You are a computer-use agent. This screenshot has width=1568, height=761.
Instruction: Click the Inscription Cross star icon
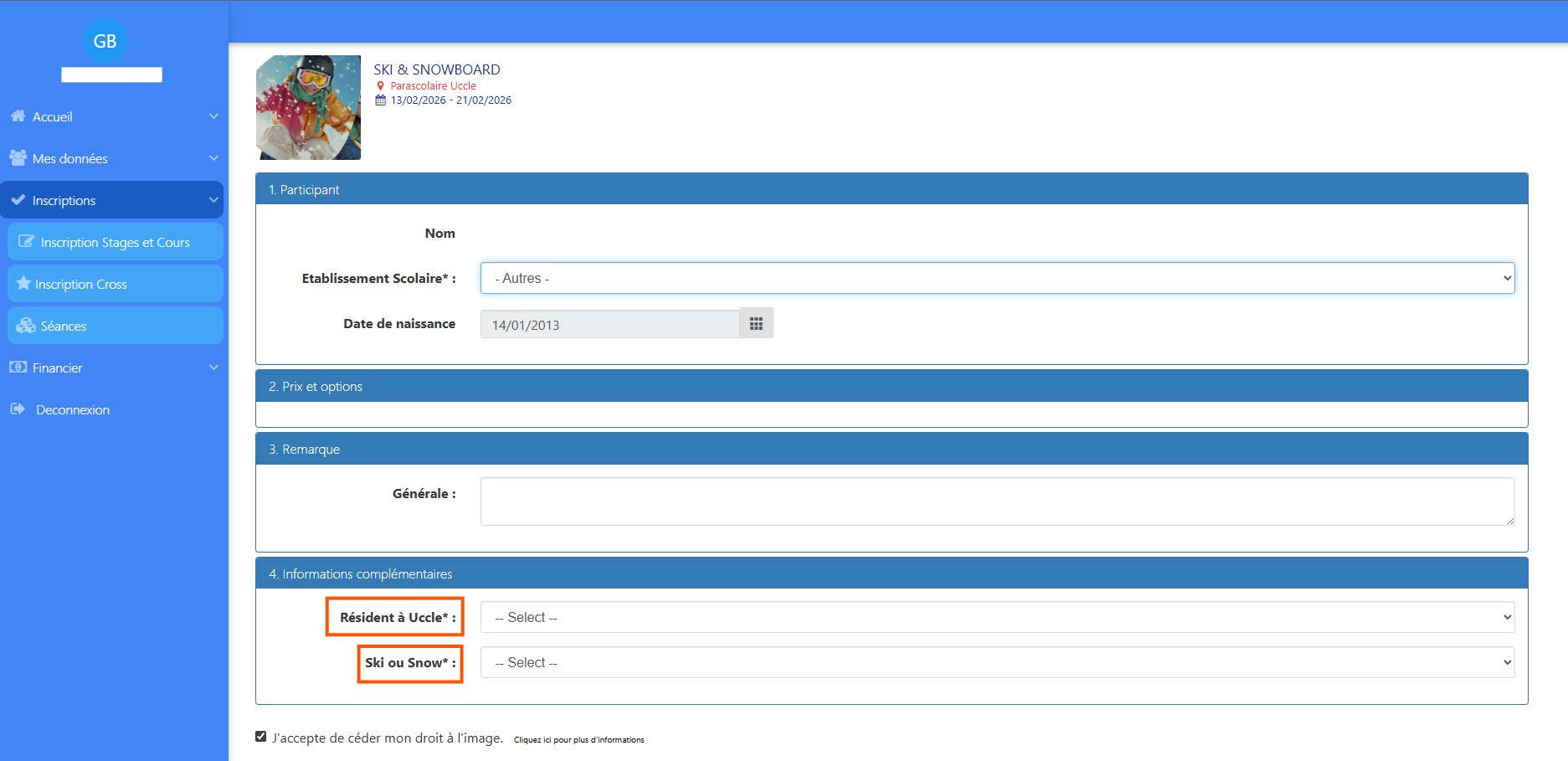tap(23, 284)
